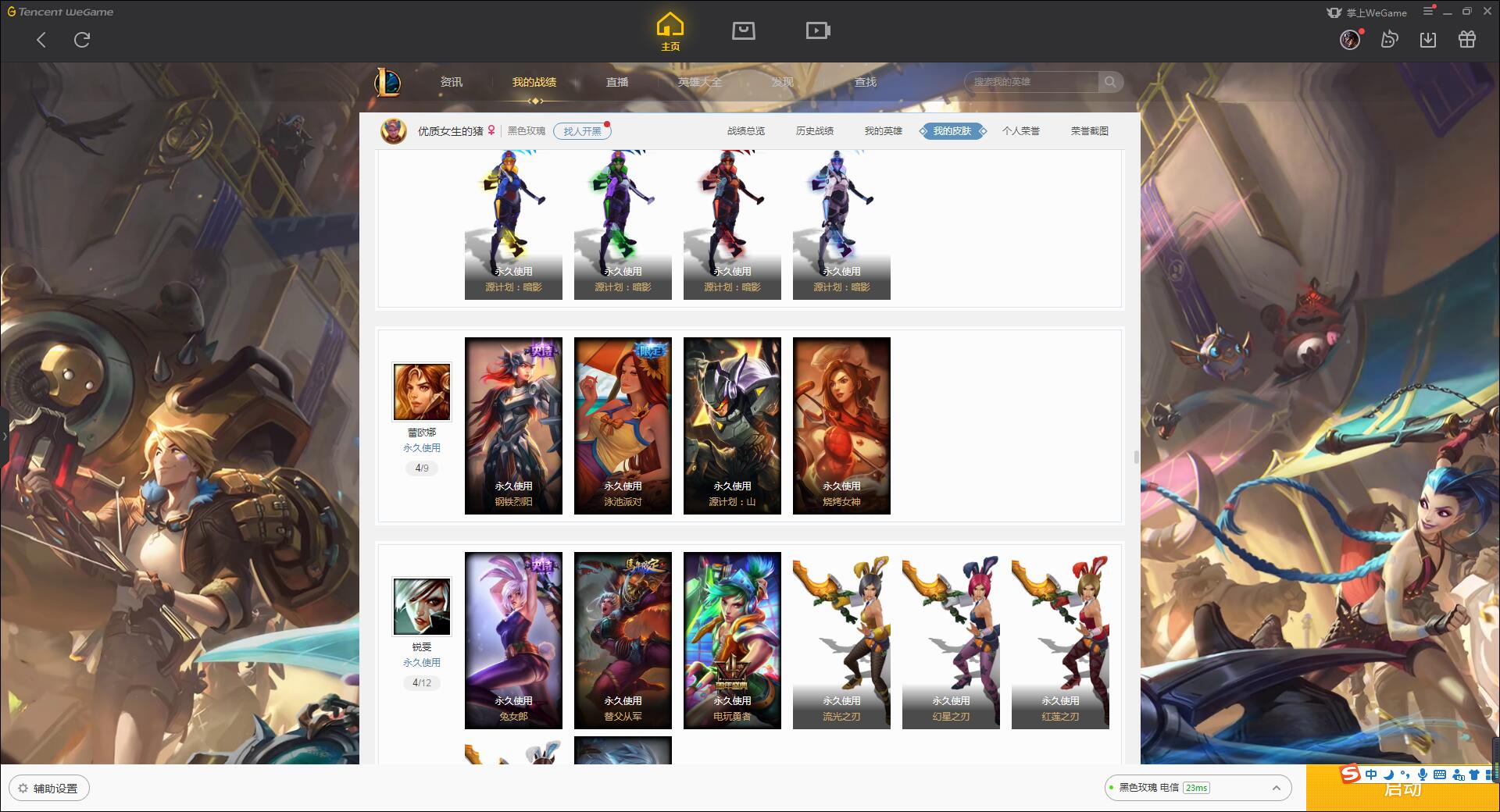Open the gift box icon

coord(1467,39)
